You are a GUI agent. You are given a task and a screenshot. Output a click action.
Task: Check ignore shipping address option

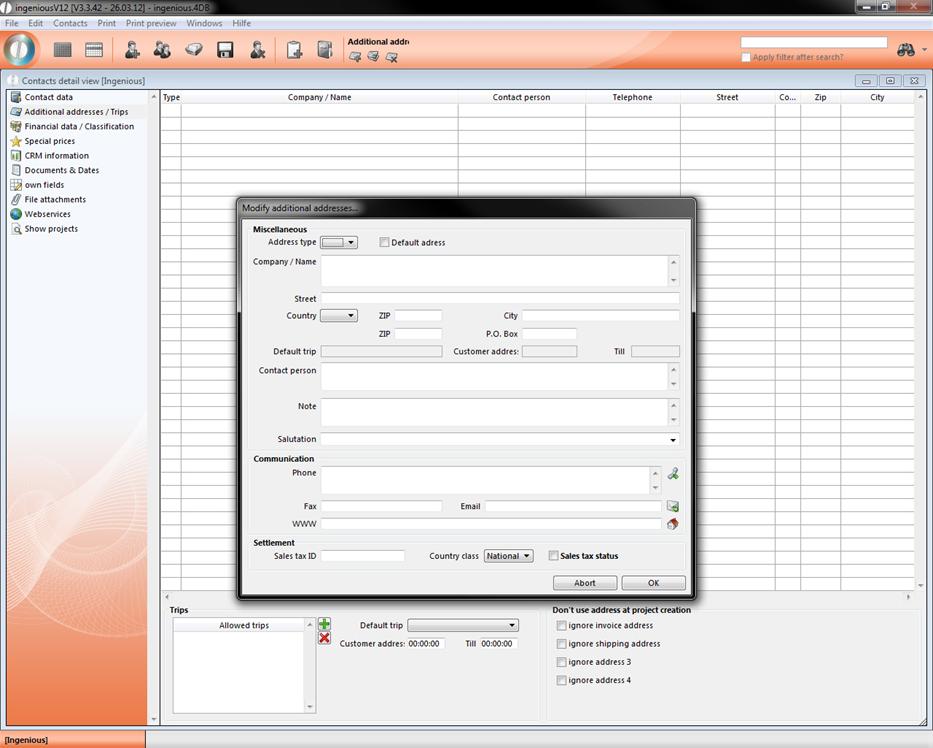pyautogui.click(x=562, y=644)
